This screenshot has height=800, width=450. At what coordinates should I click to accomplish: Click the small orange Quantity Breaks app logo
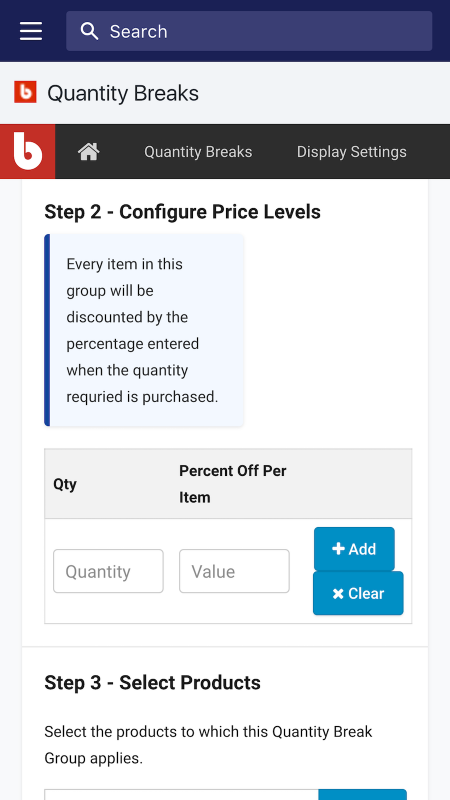pos(25,92)
